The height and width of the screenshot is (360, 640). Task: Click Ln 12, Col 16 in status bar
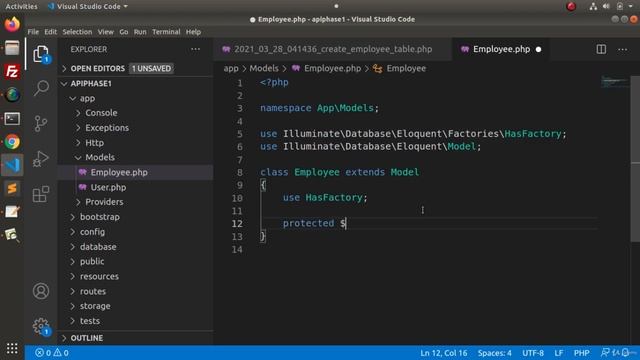pyautogui.click(x=444, y=353)
